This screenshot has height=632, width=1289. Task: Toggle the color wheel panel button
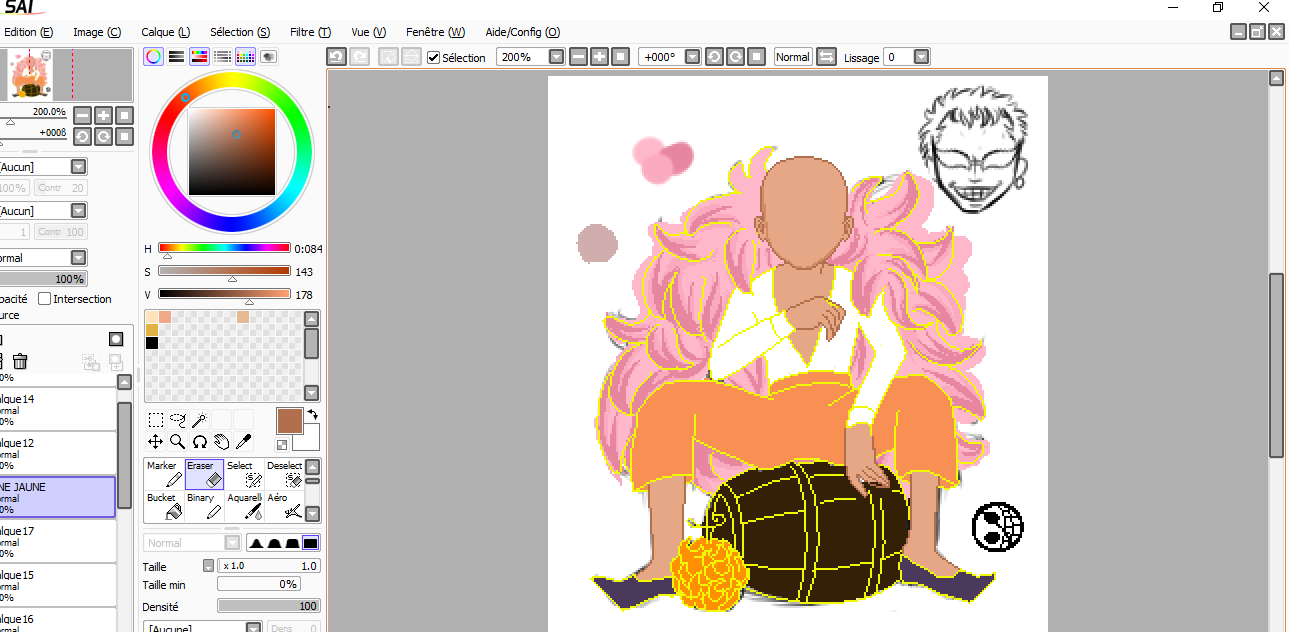point(153,57)
